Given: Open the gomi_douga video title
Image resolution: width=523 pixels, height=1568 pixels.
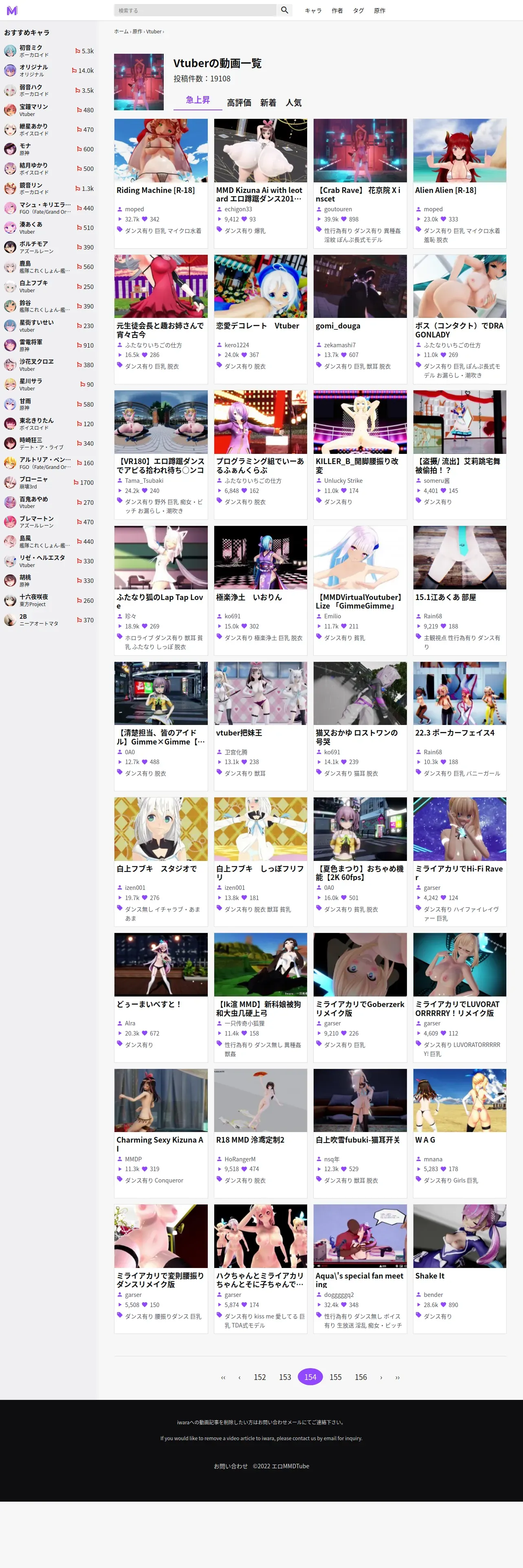Looking at the screenshot, I should (338, 326).
